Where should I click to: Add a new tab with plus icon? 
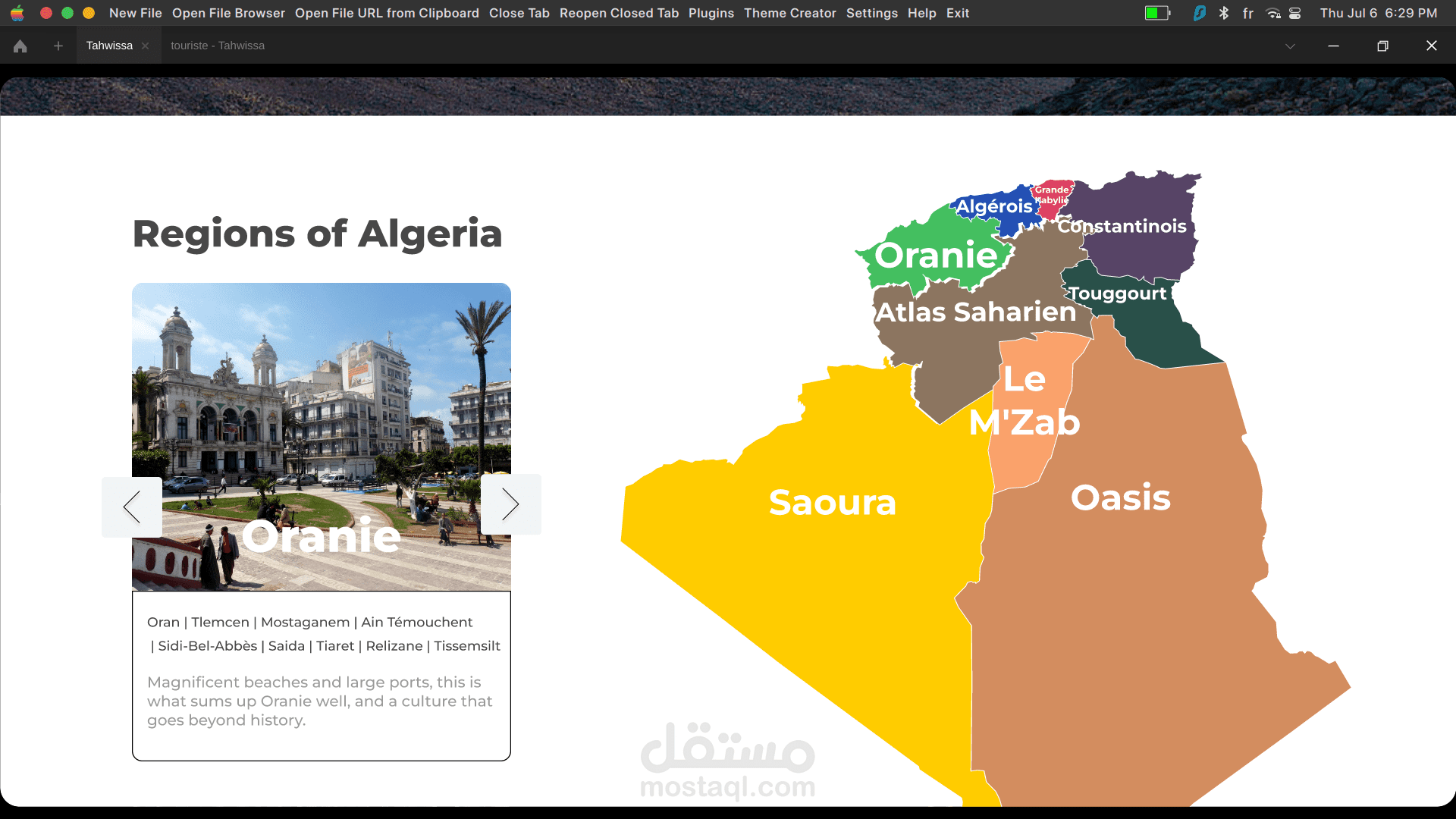[x=58, y=46]
